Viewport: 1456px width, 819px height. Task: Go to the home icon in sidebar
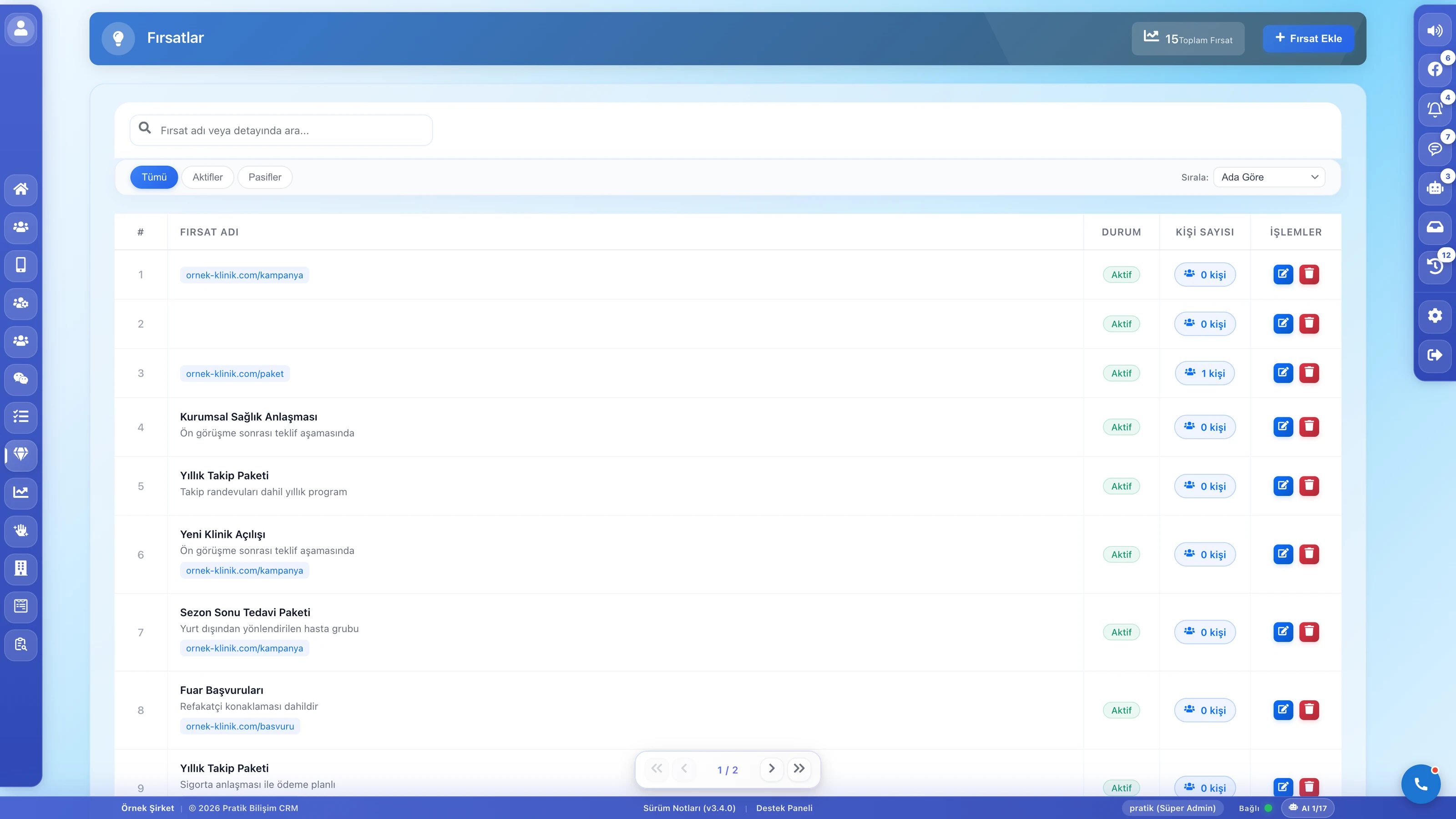point(21,189)
